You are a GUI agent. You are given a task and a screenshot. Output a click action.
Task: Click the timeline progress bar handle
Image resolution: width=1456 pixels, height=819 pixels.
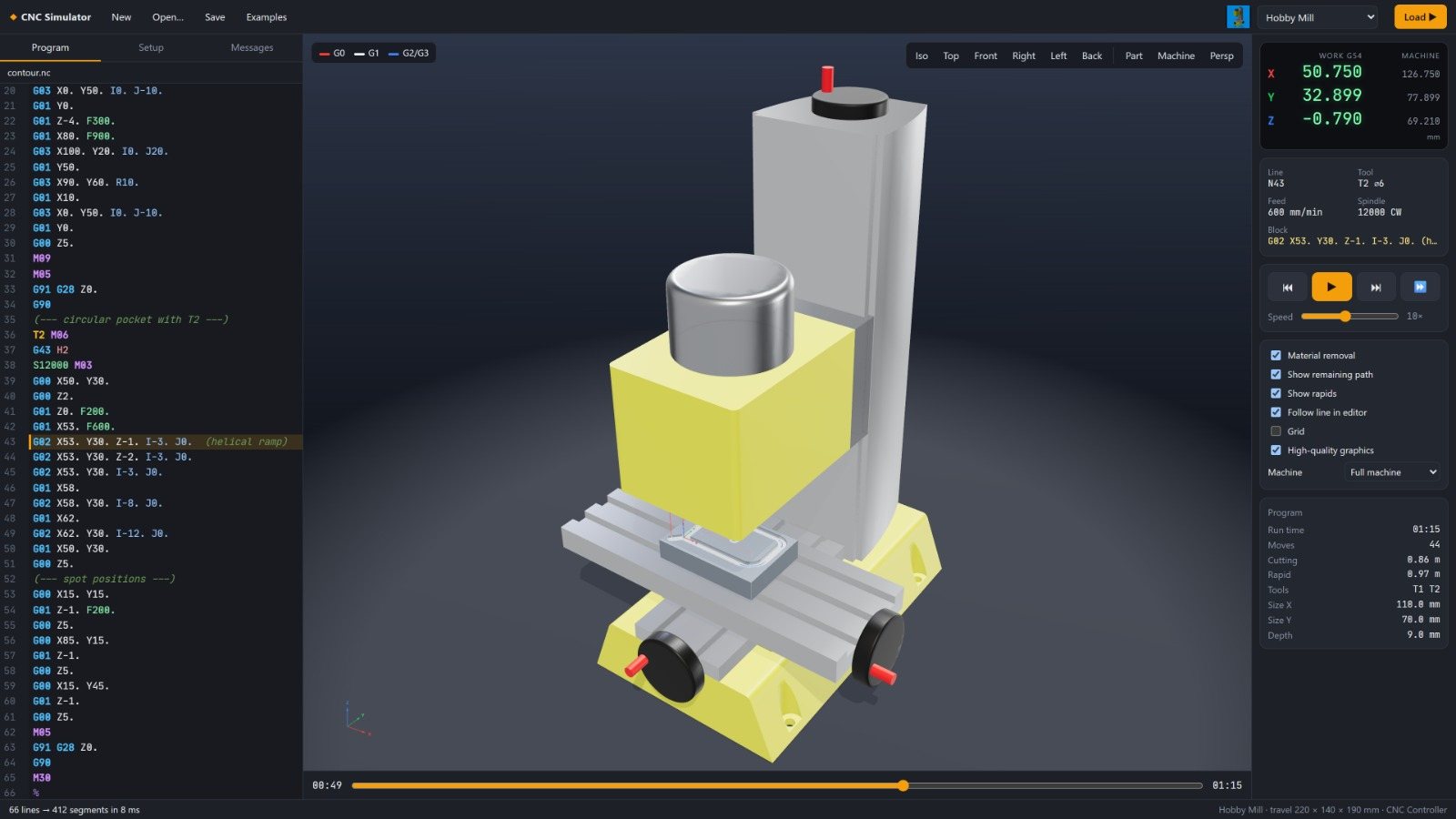point(903,785)
